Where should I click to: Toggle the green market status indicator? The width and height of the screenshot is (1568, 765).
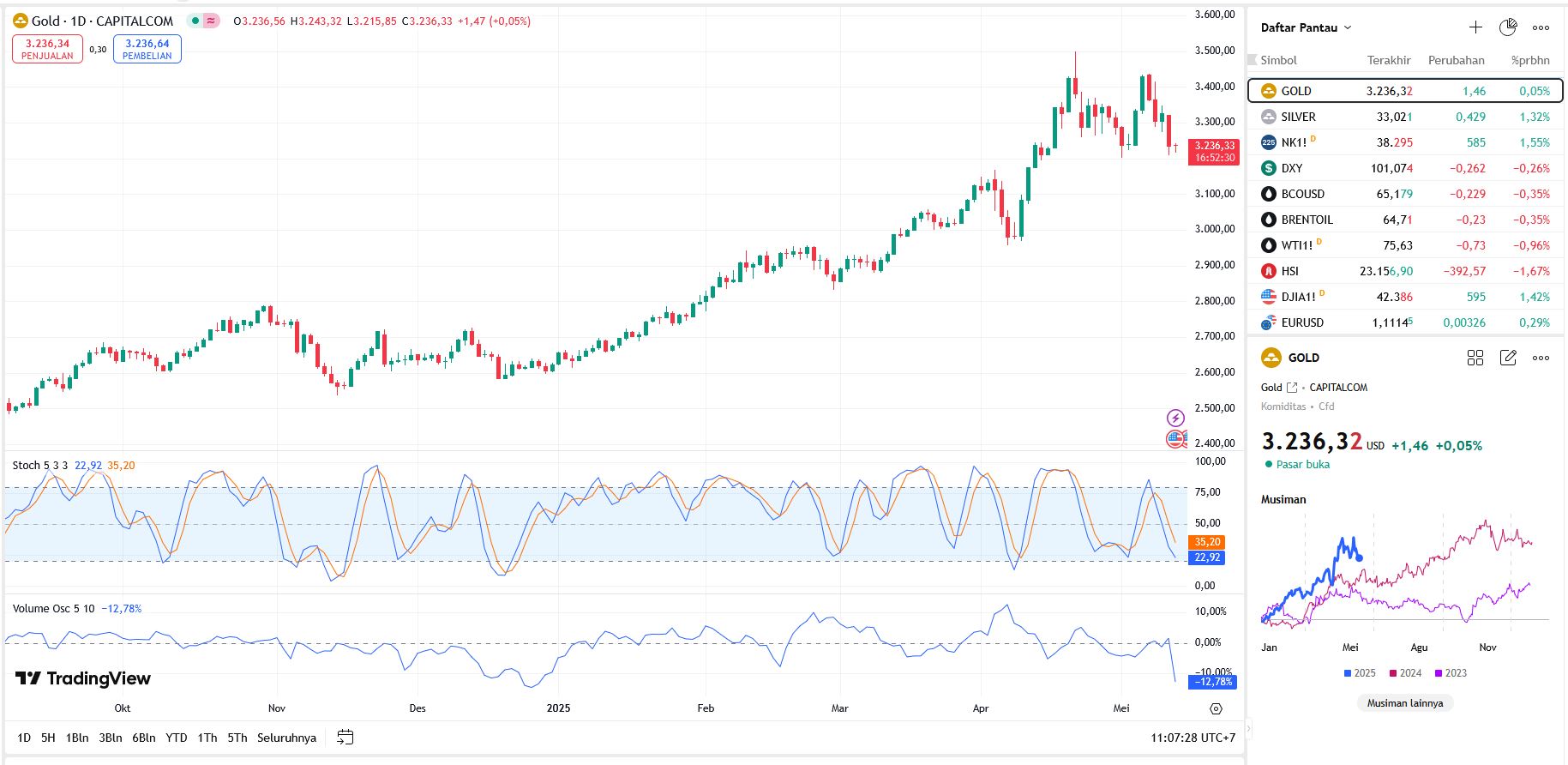pos(195,21)
